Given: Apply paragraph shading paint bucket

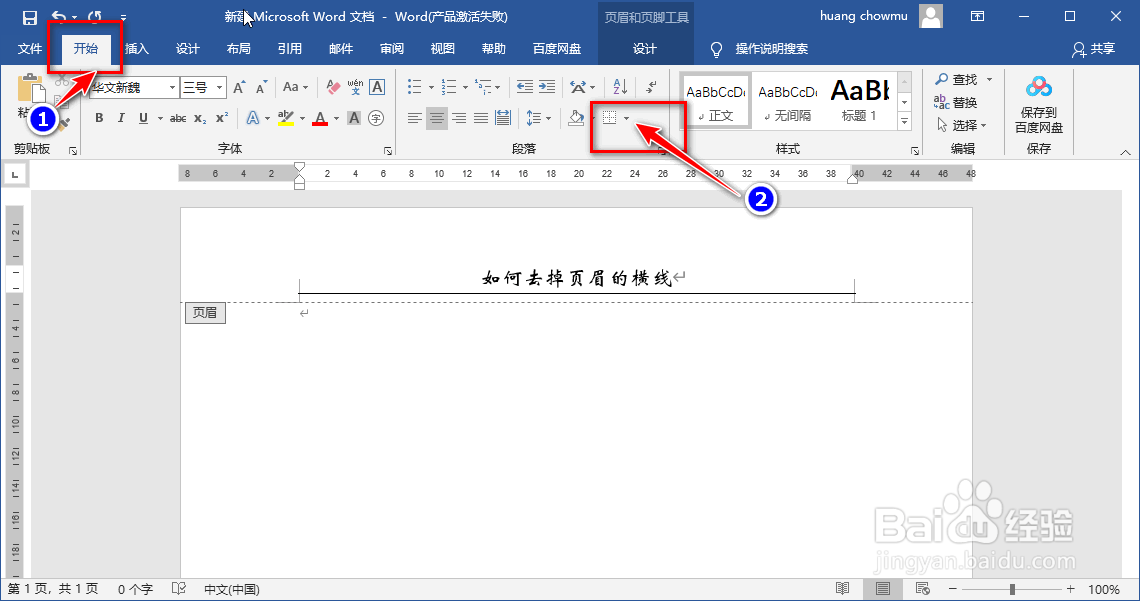Looking at the screenshot, I should click(x=576, y=118).
